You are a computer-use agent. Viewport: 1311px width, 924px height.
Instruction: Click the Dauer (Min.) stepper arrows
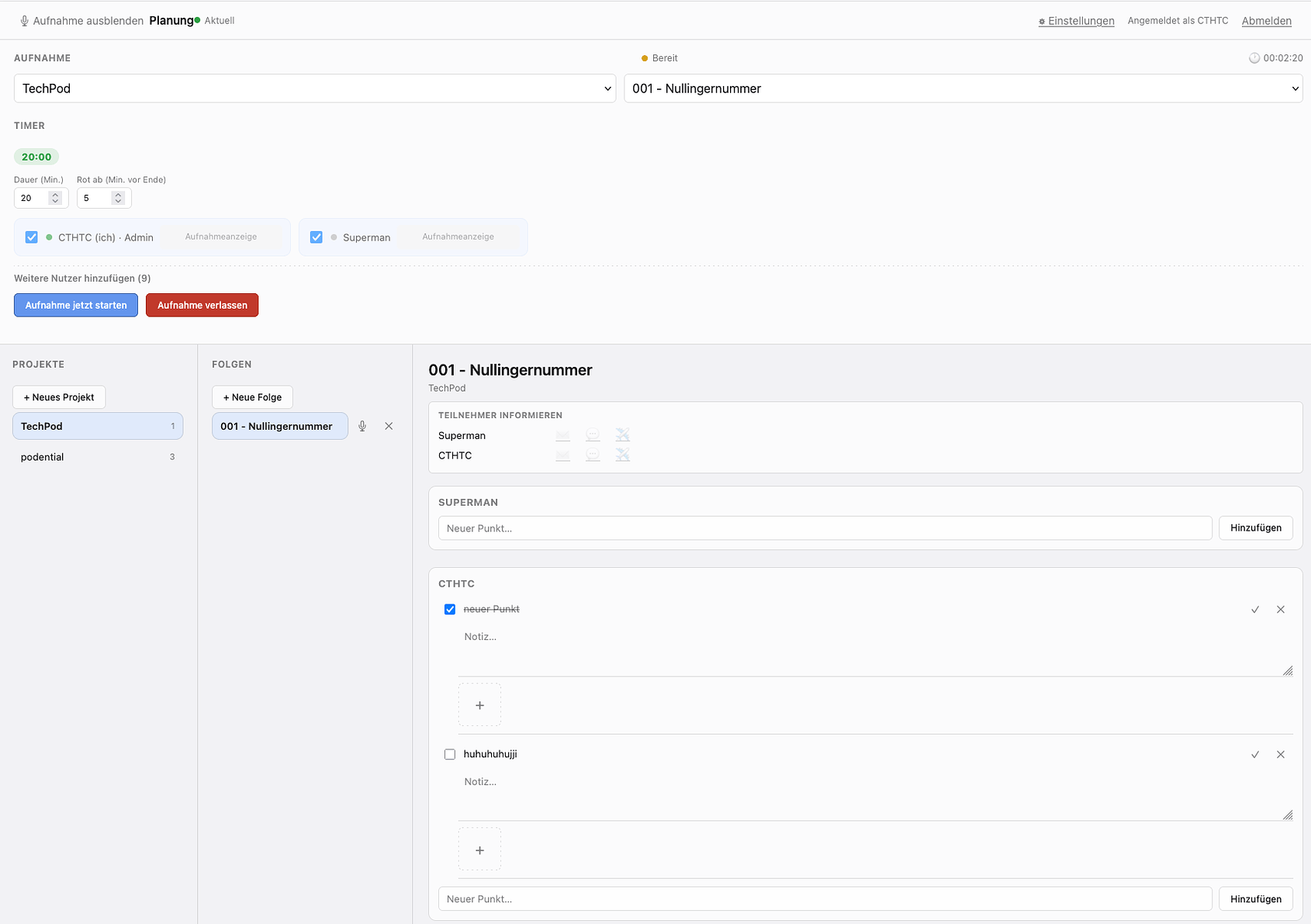(x=55, y=198)
